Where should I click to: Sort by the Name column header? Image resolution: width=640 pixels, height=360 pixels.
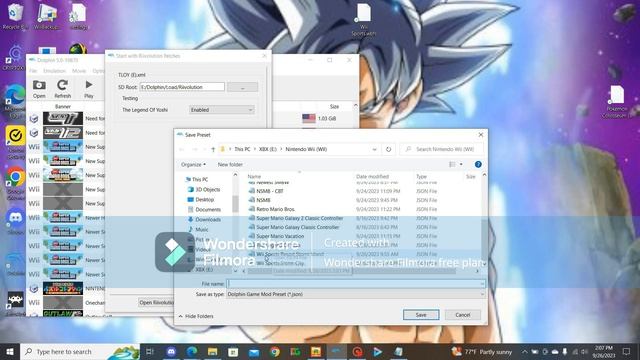click(254, 176)
